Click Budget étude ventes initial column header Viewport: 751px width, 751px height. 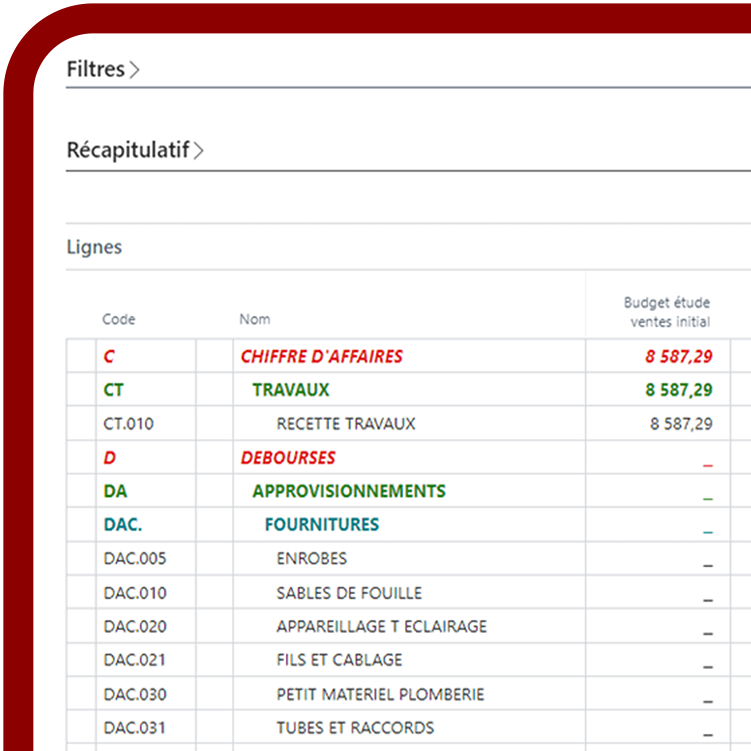[668, 312]
